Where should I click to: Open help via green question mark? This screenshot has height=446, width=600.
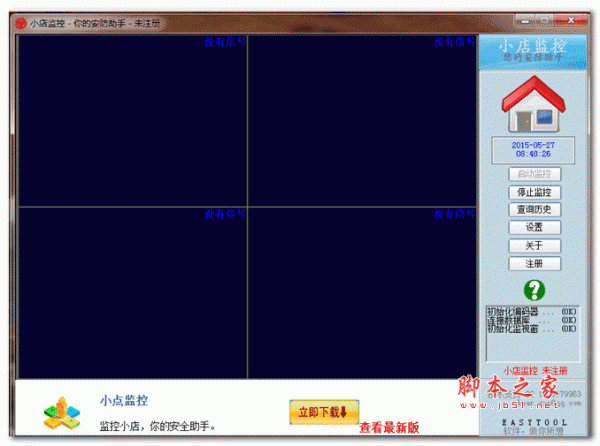pos(534,290)
